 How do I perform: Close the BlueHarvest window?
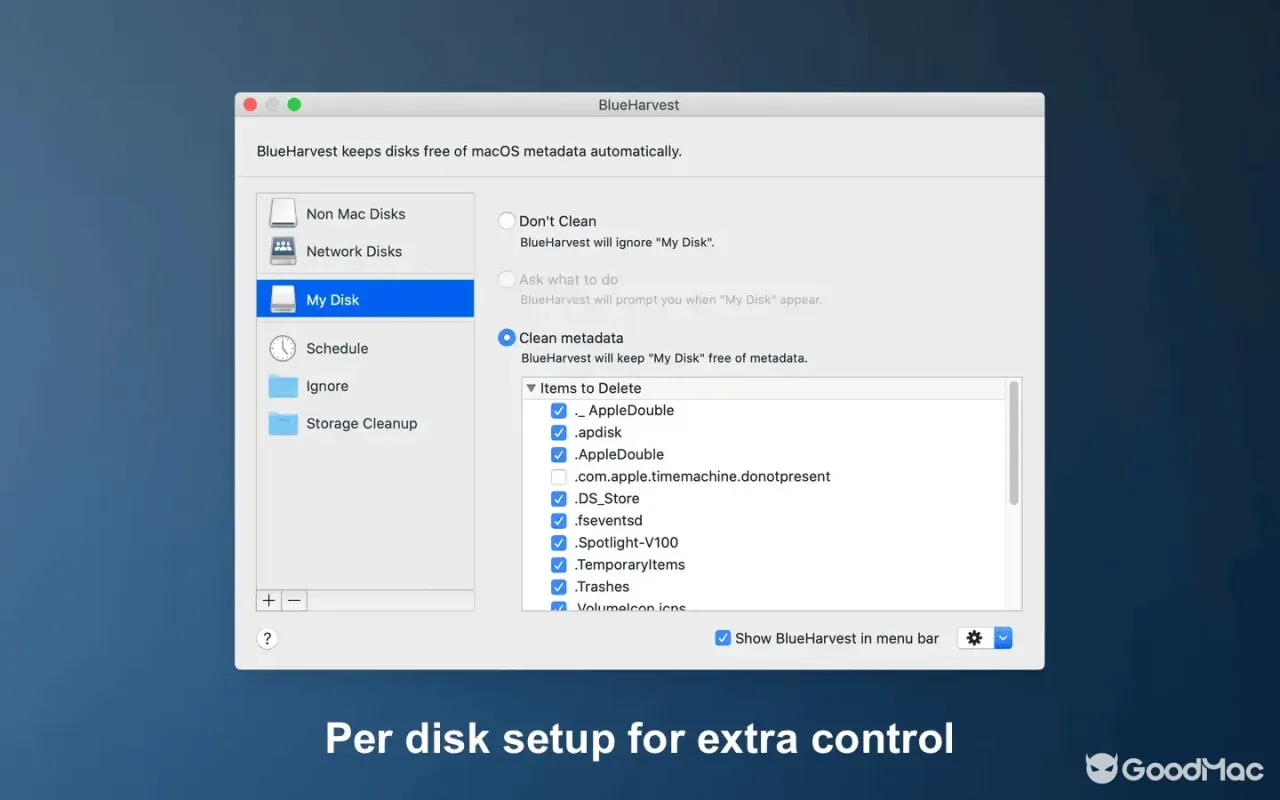pos(249,104)
